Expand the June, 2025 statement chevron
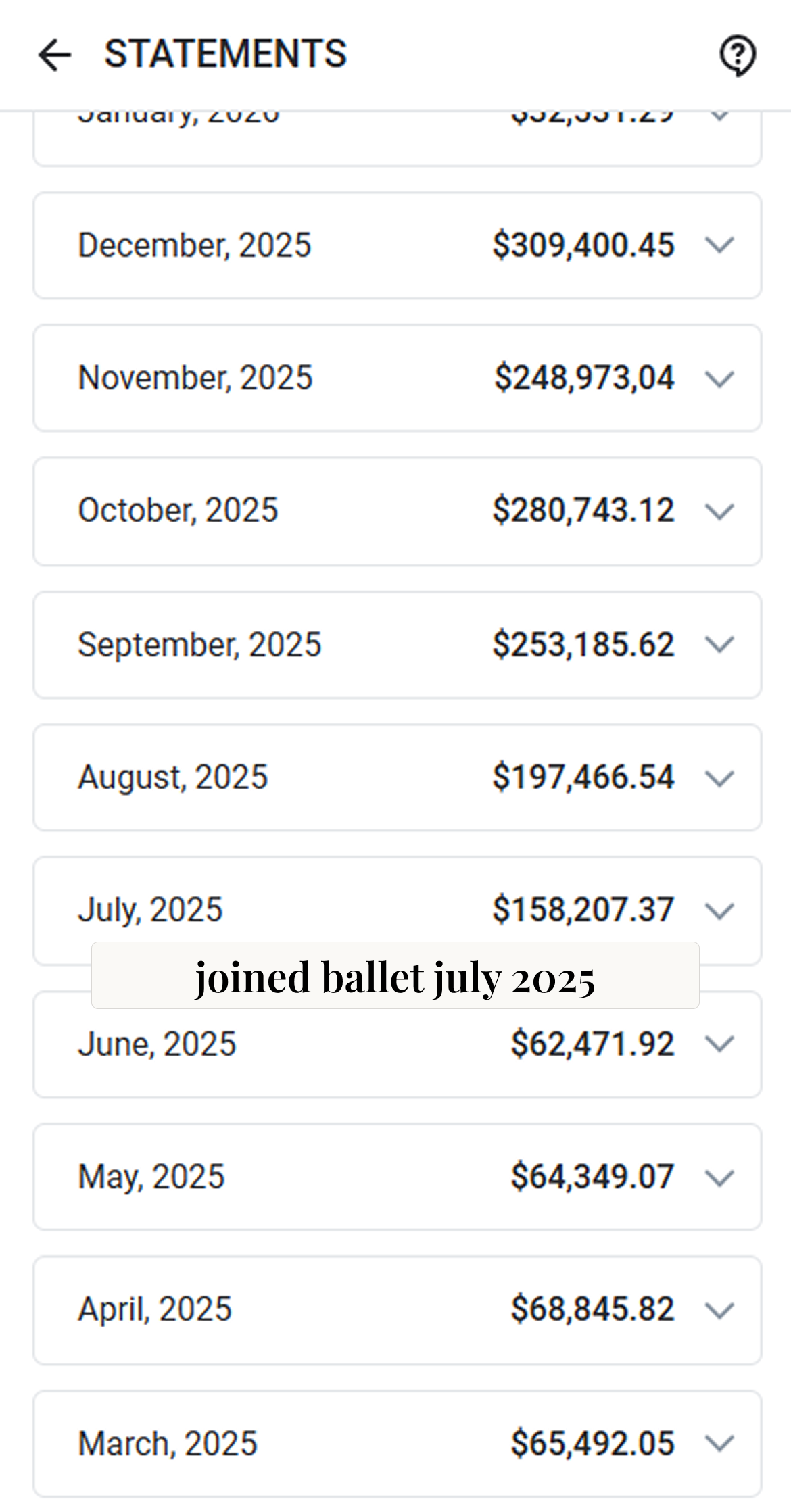791x1512 pixels. tap(719, 1044)
